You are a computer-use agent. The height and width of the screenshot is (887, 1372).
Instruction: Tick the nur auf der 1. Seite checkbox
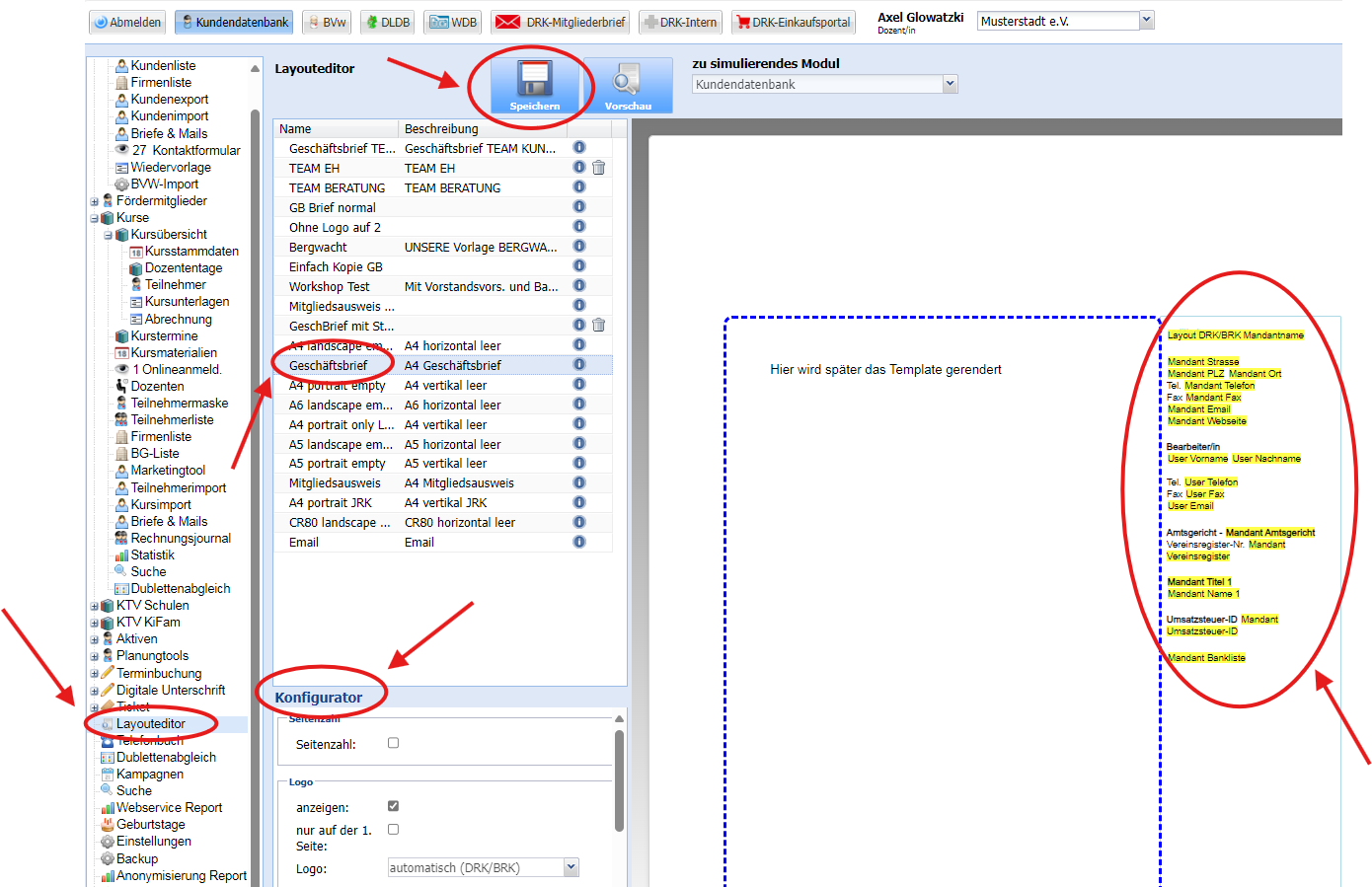(x=393, y=830)
